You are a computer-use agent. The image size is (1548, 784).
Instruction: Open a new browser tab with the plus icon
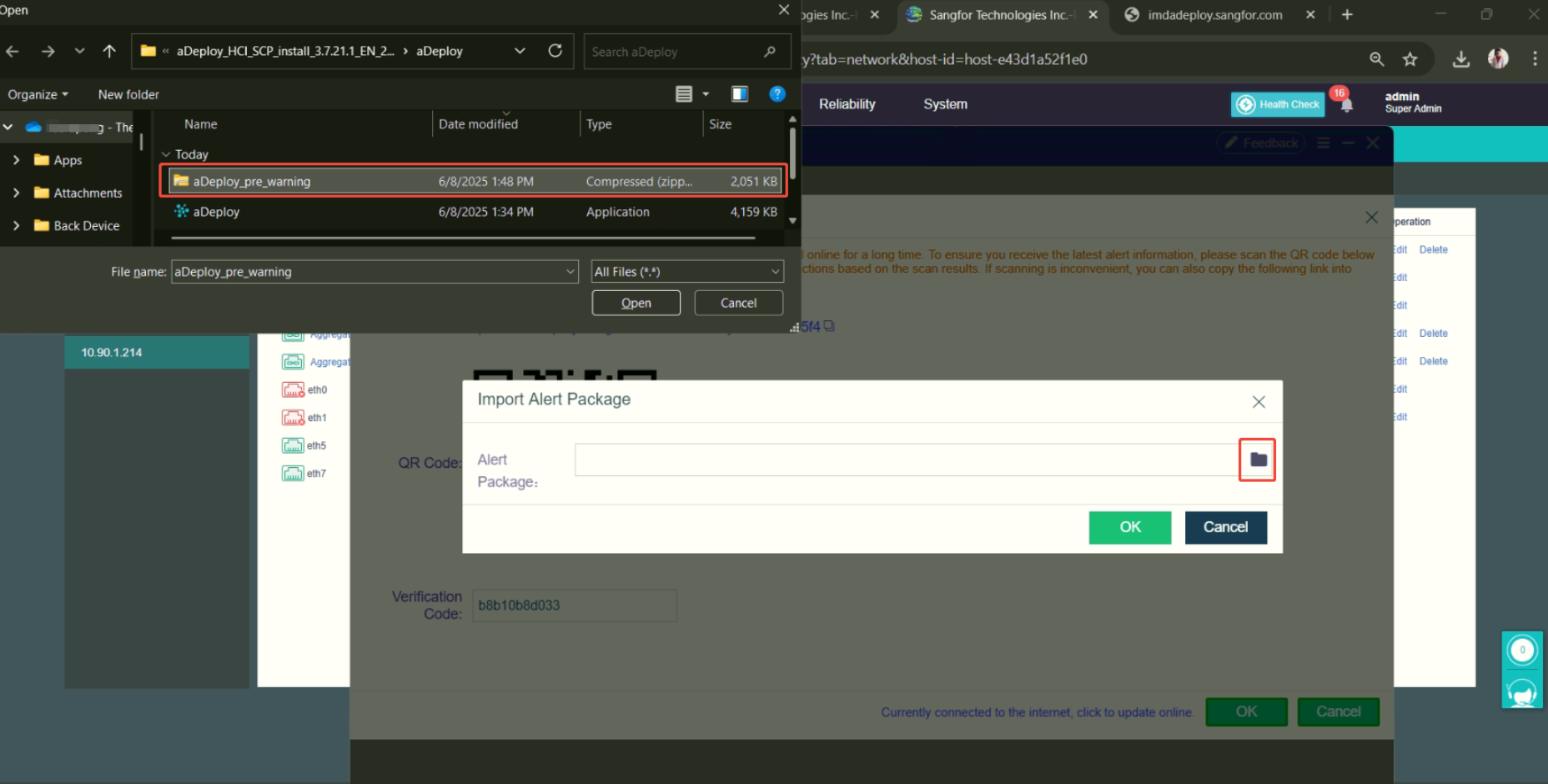tap(1347, 15)
